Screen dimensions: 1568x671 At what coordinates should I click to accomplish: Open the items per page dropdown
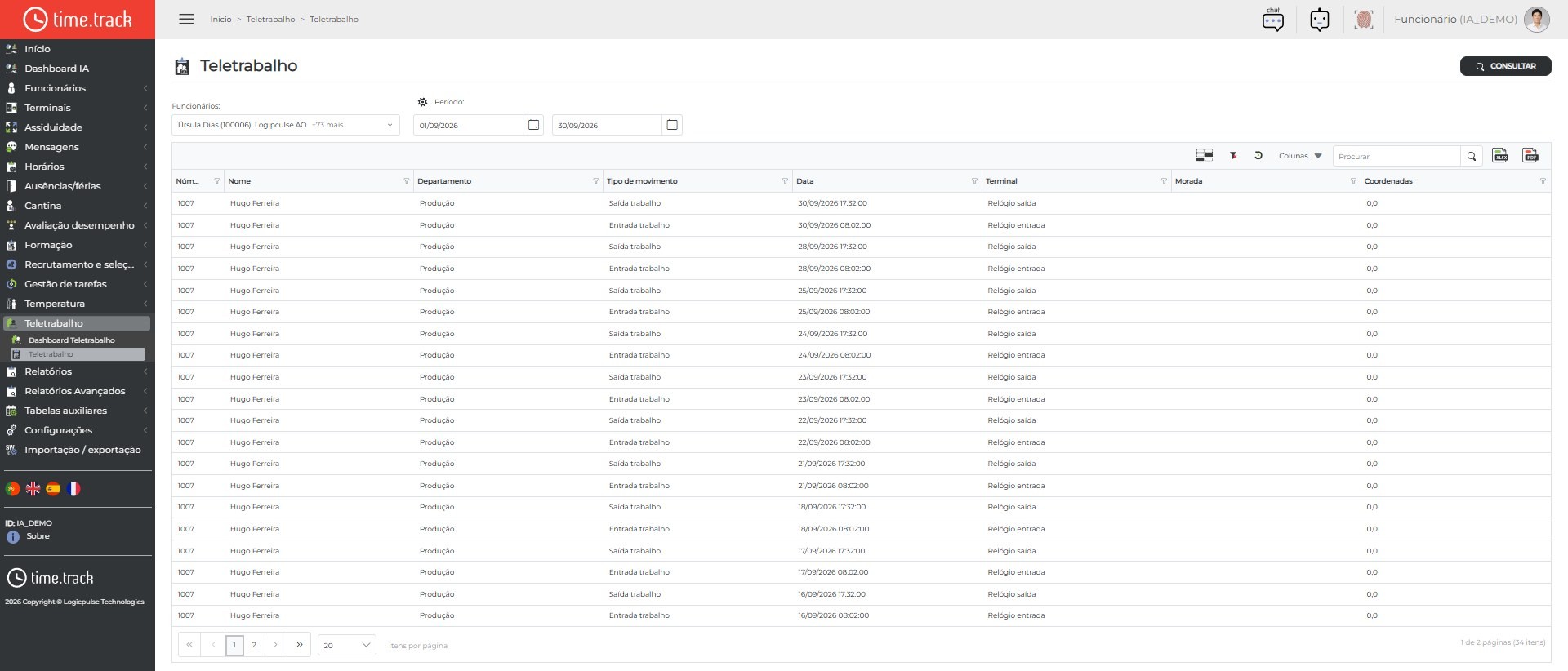(346, 645)
